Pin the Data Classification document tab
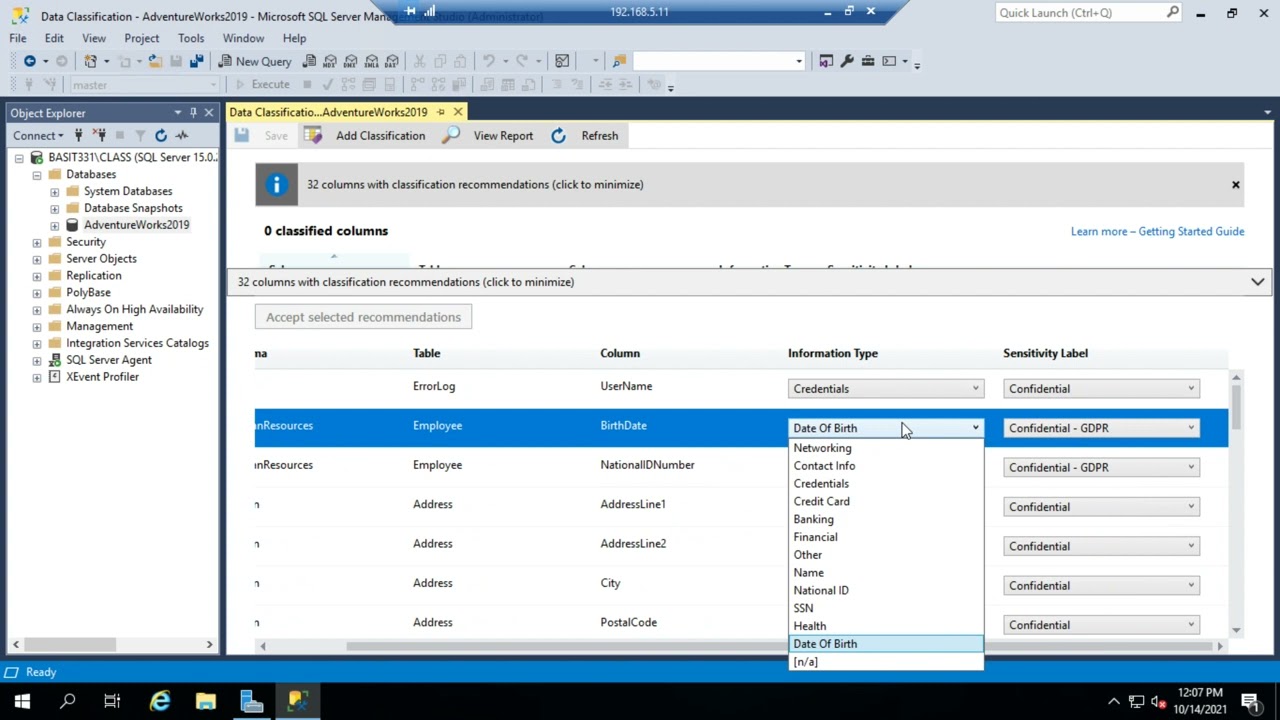This screenshot has height=720, width=1280. [440, 112]
